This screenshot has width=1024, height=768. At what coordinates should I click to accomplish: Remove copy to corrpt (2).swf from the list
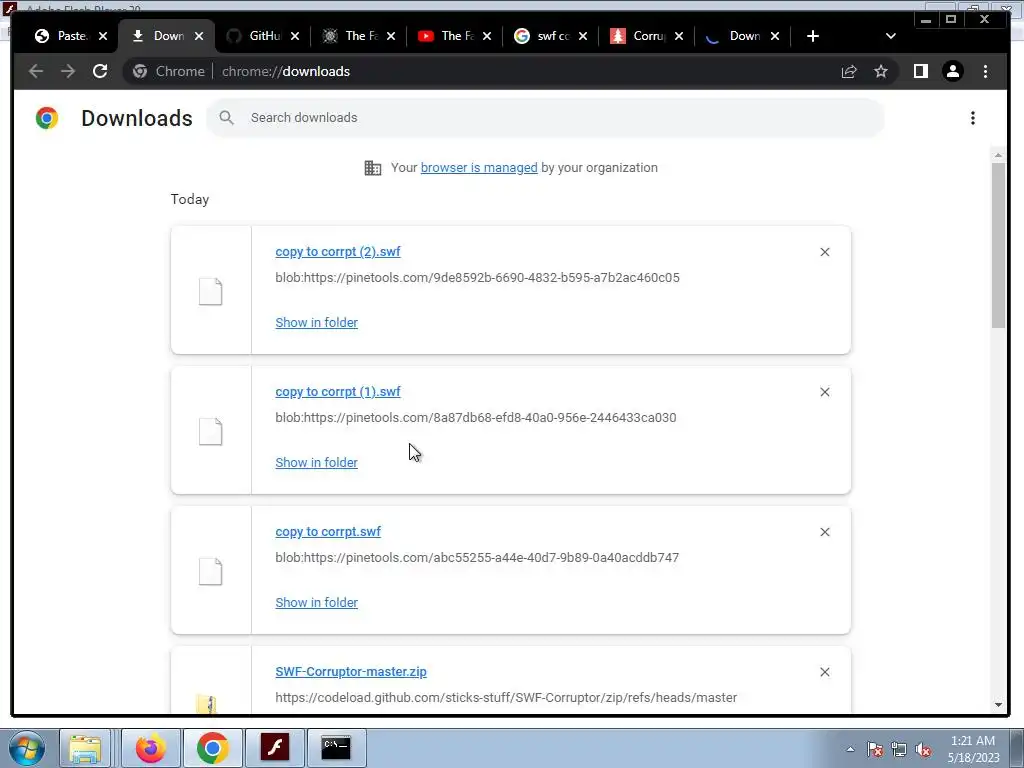pos(825,252)
